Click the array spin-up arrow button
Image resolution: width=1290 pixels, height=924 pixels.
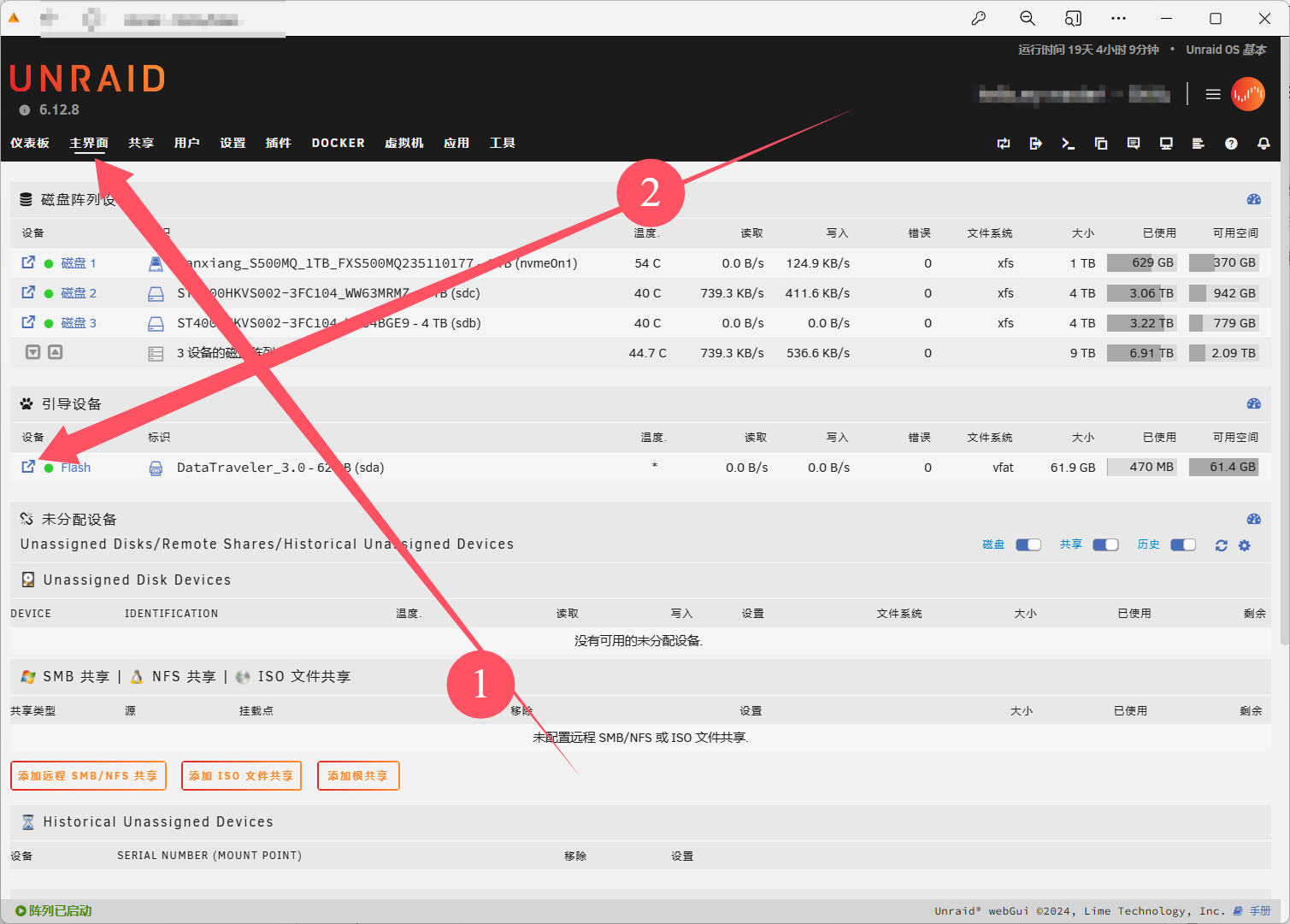(x=56, y=352)
